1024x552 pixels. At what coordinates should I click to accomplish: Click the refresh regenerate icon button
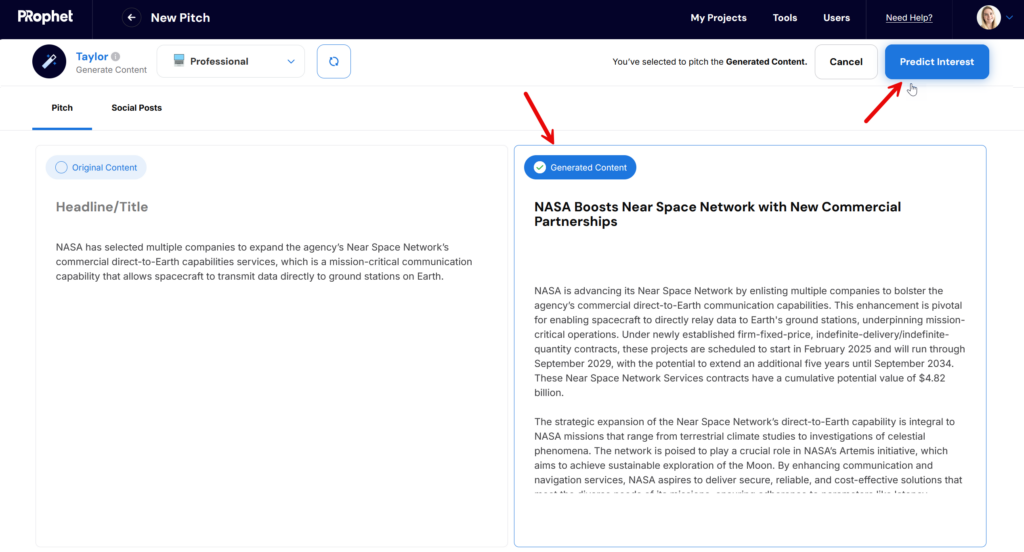tap(334, 61)
